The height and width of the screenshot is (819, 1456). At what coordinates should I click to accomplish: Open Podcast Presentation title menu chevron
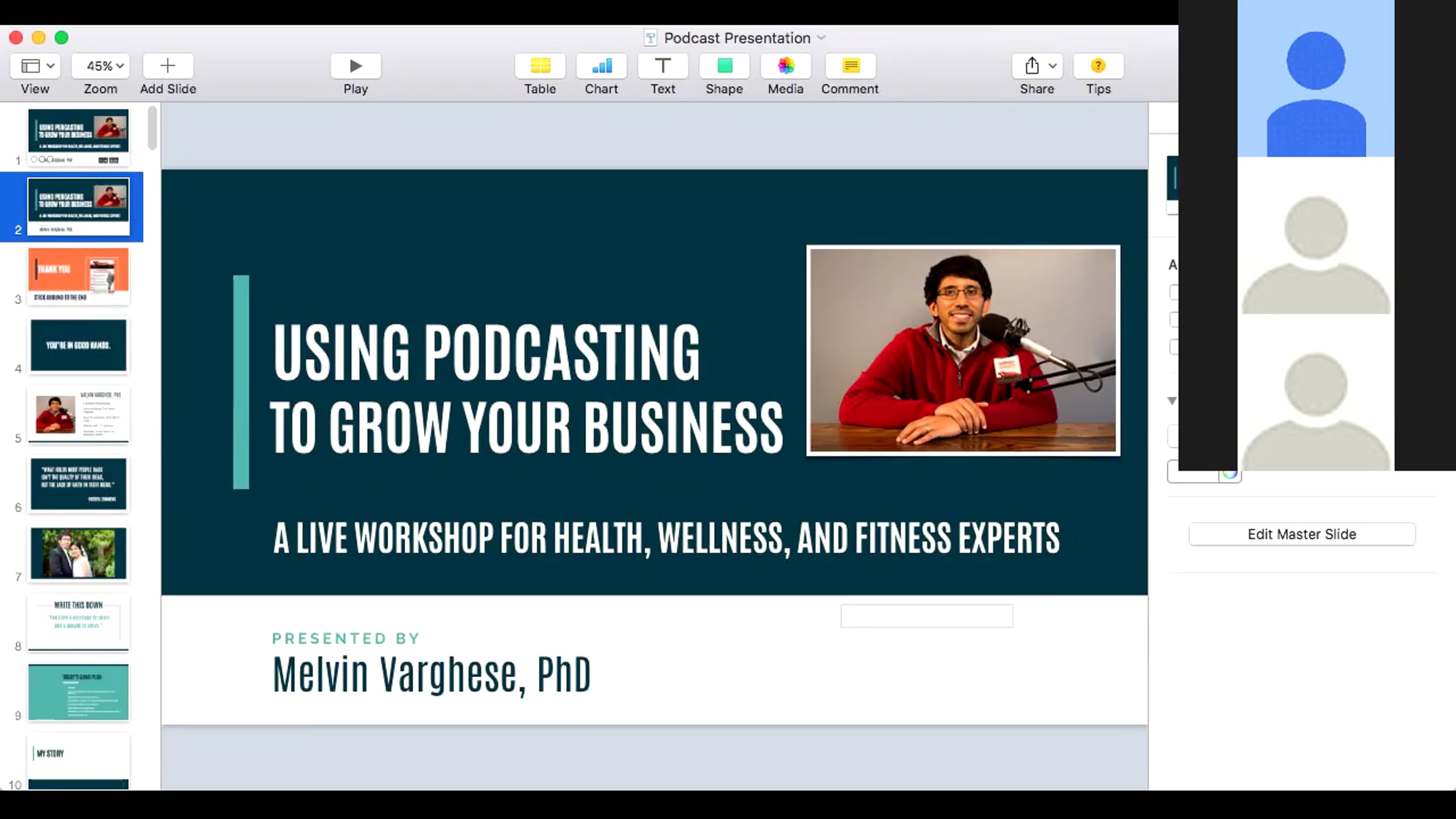(x=821, y=38)
